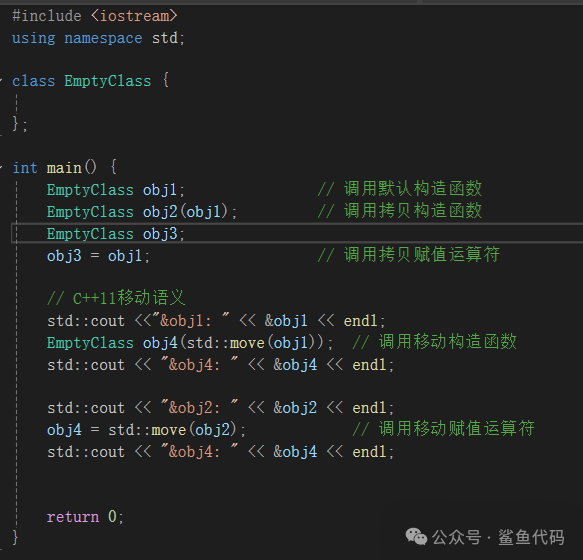Screen dimensions: 583x560
Task: Click the '};' closing the EmptyClass definition
Action: point(20,124)
